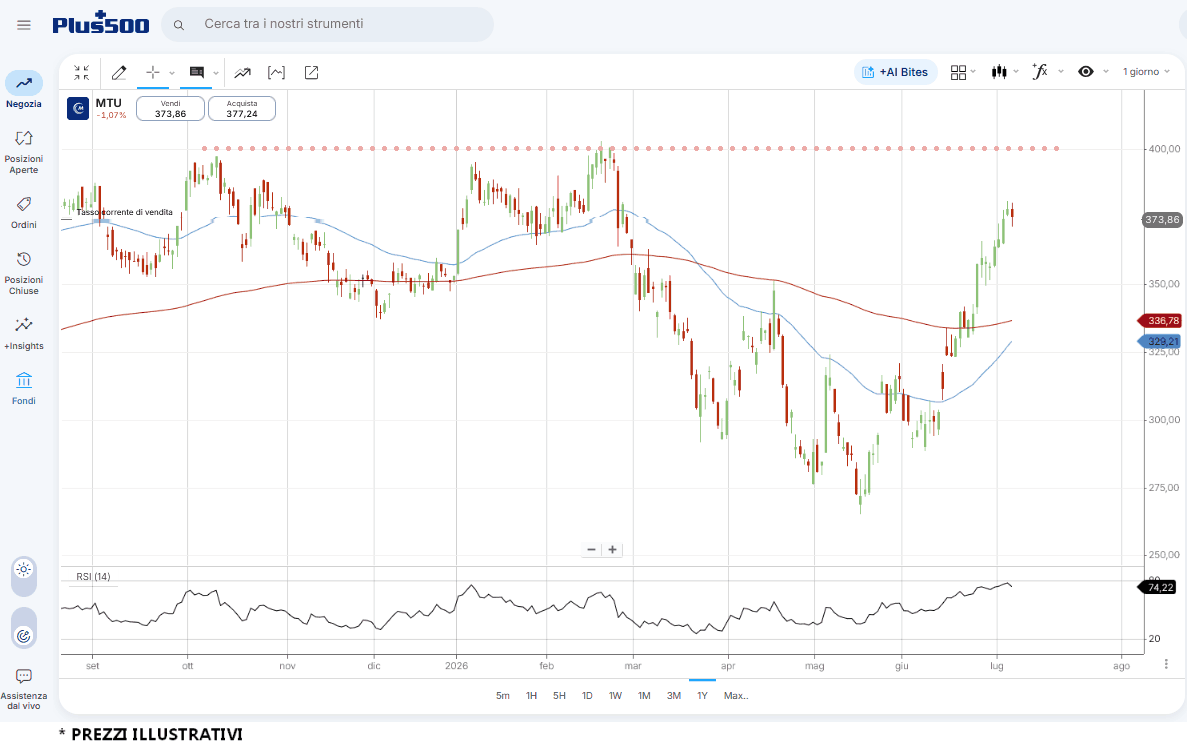
Task: Click the Vendi 373,86 button
Action: point(170,108)
